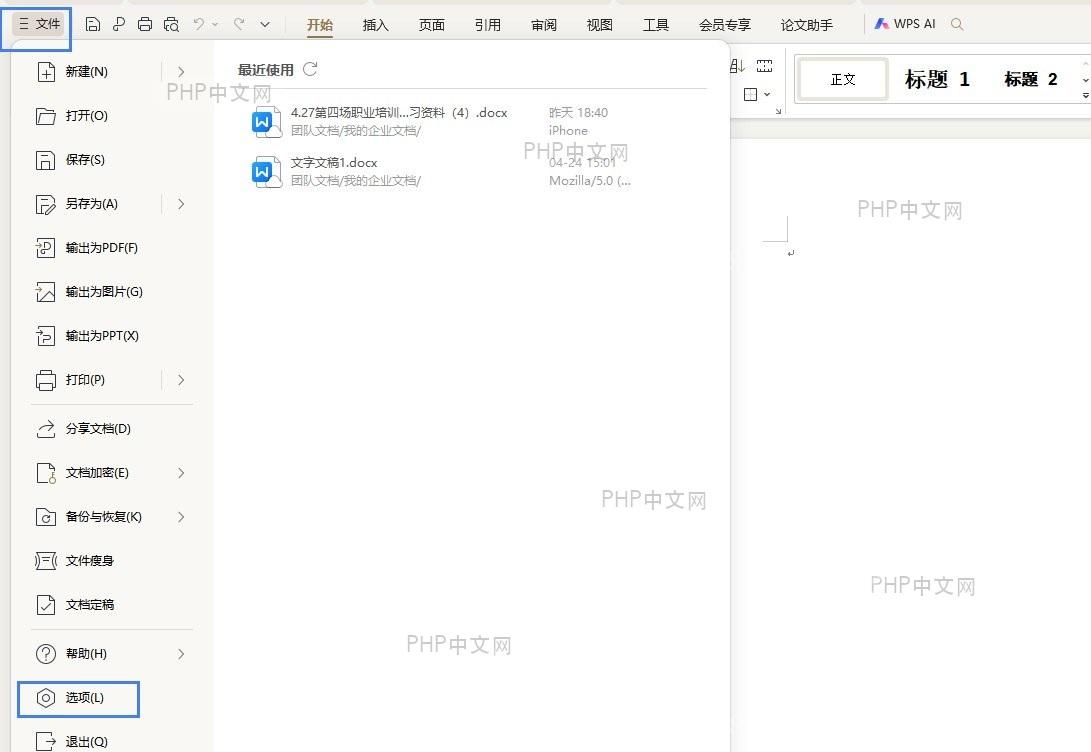Switch to the 页面 ribbon tab

click(431, 25)
